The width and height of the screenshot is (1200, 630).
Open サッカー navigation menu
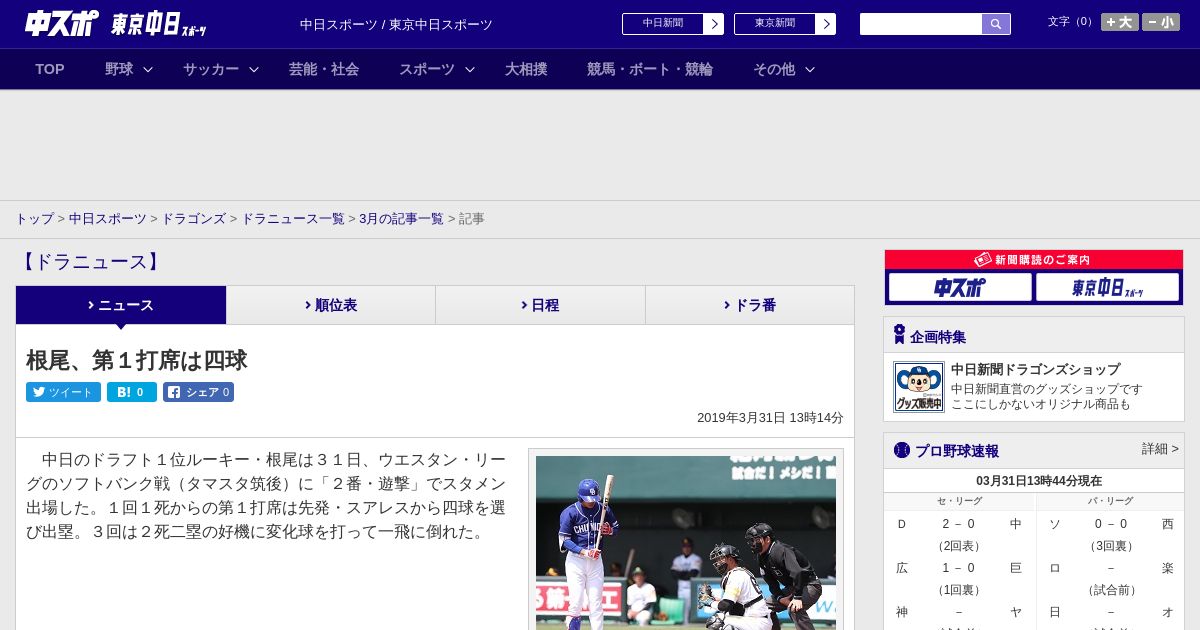point(211,69)
